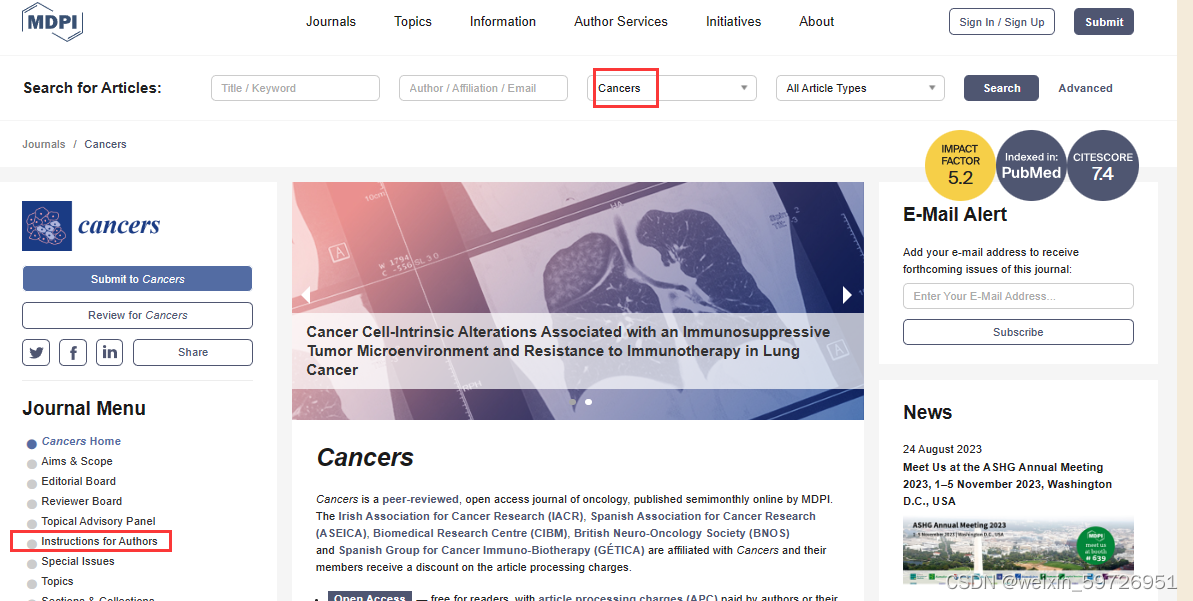
Task: Open ASHG Annual Meeting 2023 news headline
Action: point(1007,484)
